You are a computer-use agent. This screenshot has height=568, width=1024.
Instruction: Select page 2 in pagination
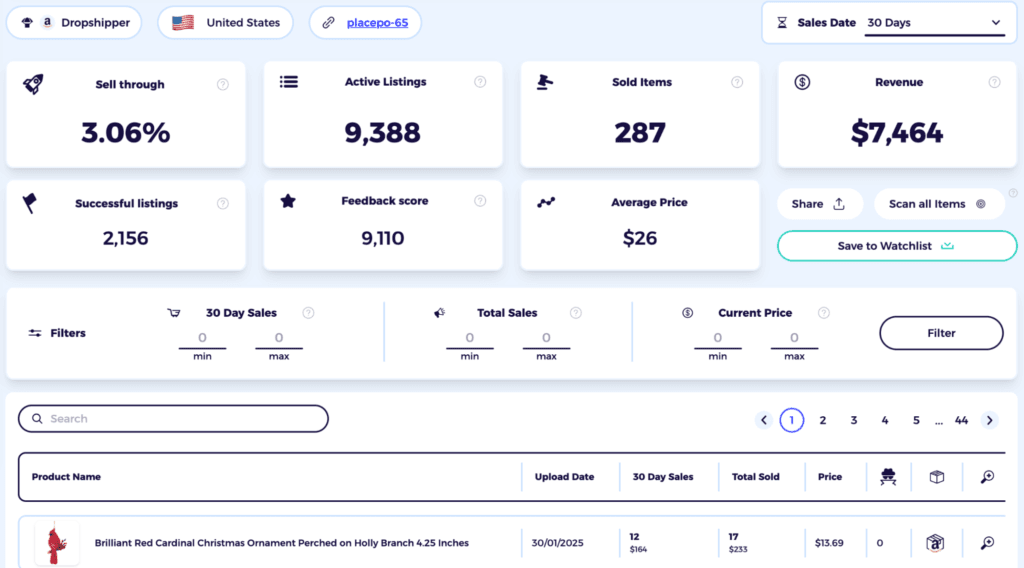pyautogui.click(x=823, y=420)
